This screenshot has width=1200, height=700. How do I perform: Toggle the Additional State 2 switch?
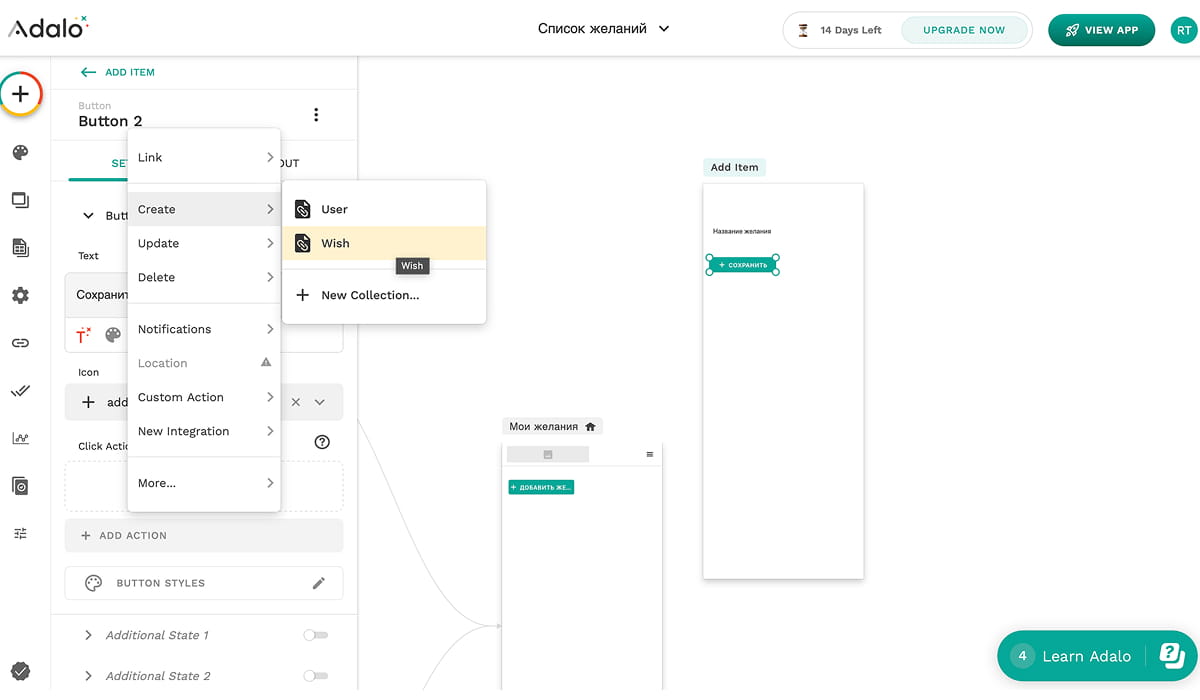click(315, 676)
